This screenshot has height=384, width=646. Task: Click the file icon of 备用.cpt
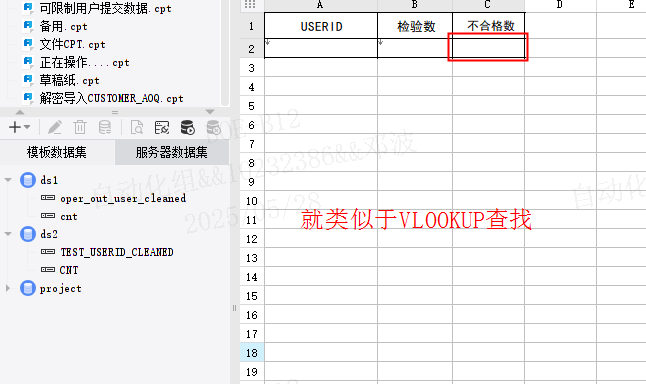[28, 26]
